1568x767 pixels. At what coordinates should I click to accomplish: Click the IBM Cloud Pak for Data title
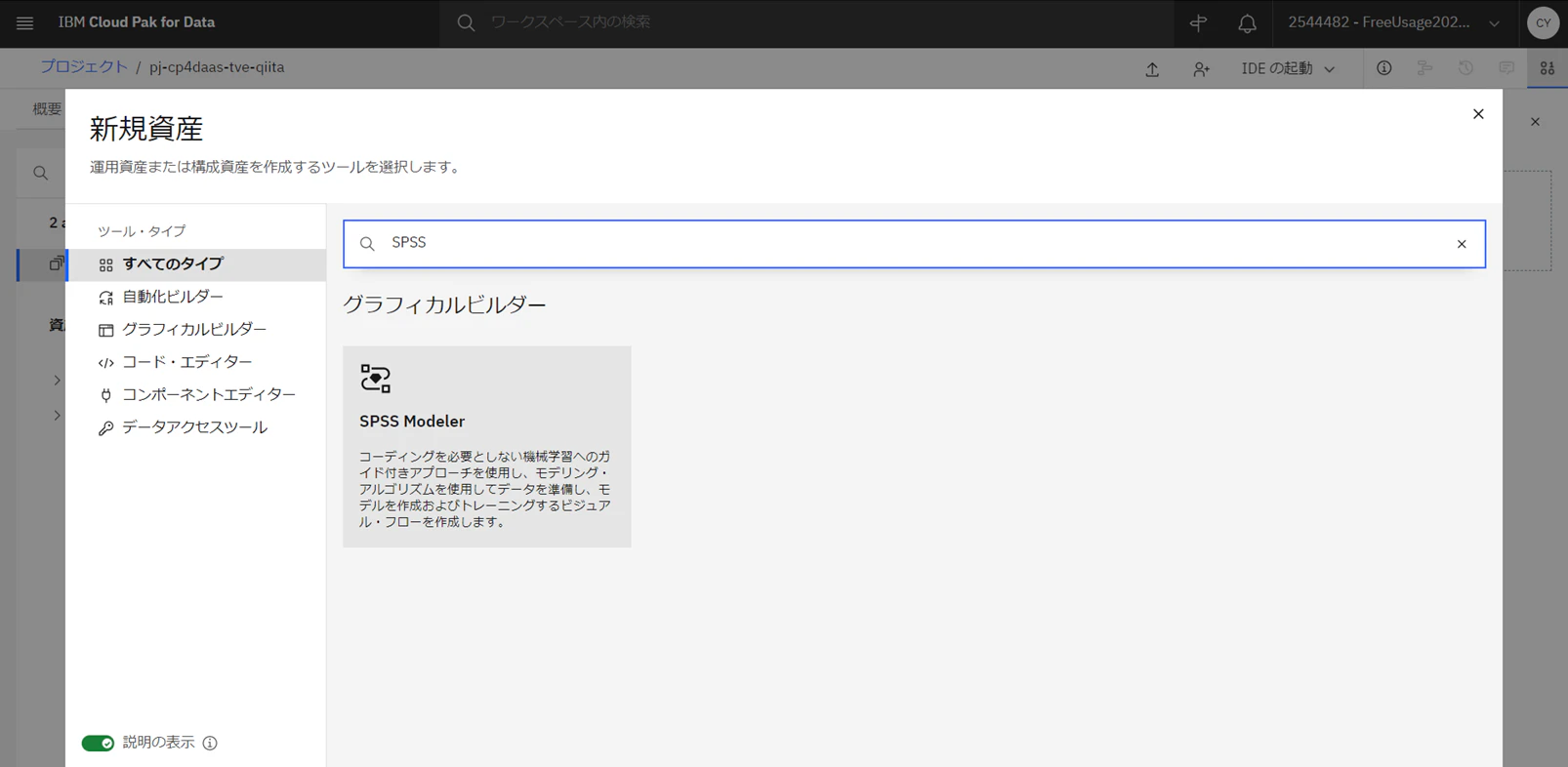tap(137, 22)
